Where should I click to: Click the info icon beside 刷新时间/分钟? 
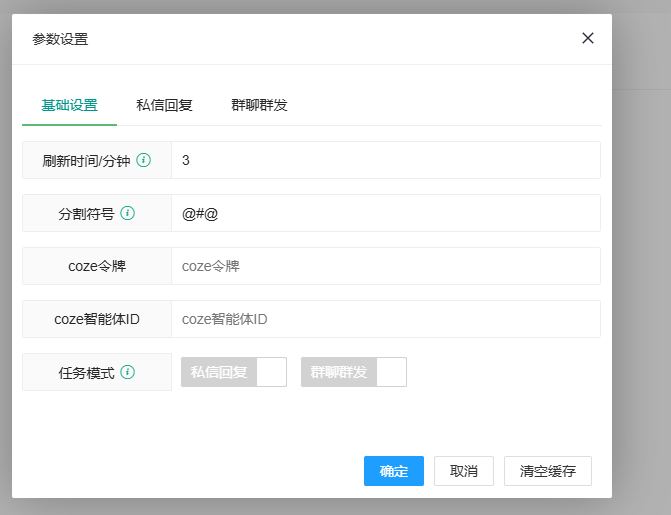pos(144,160)
